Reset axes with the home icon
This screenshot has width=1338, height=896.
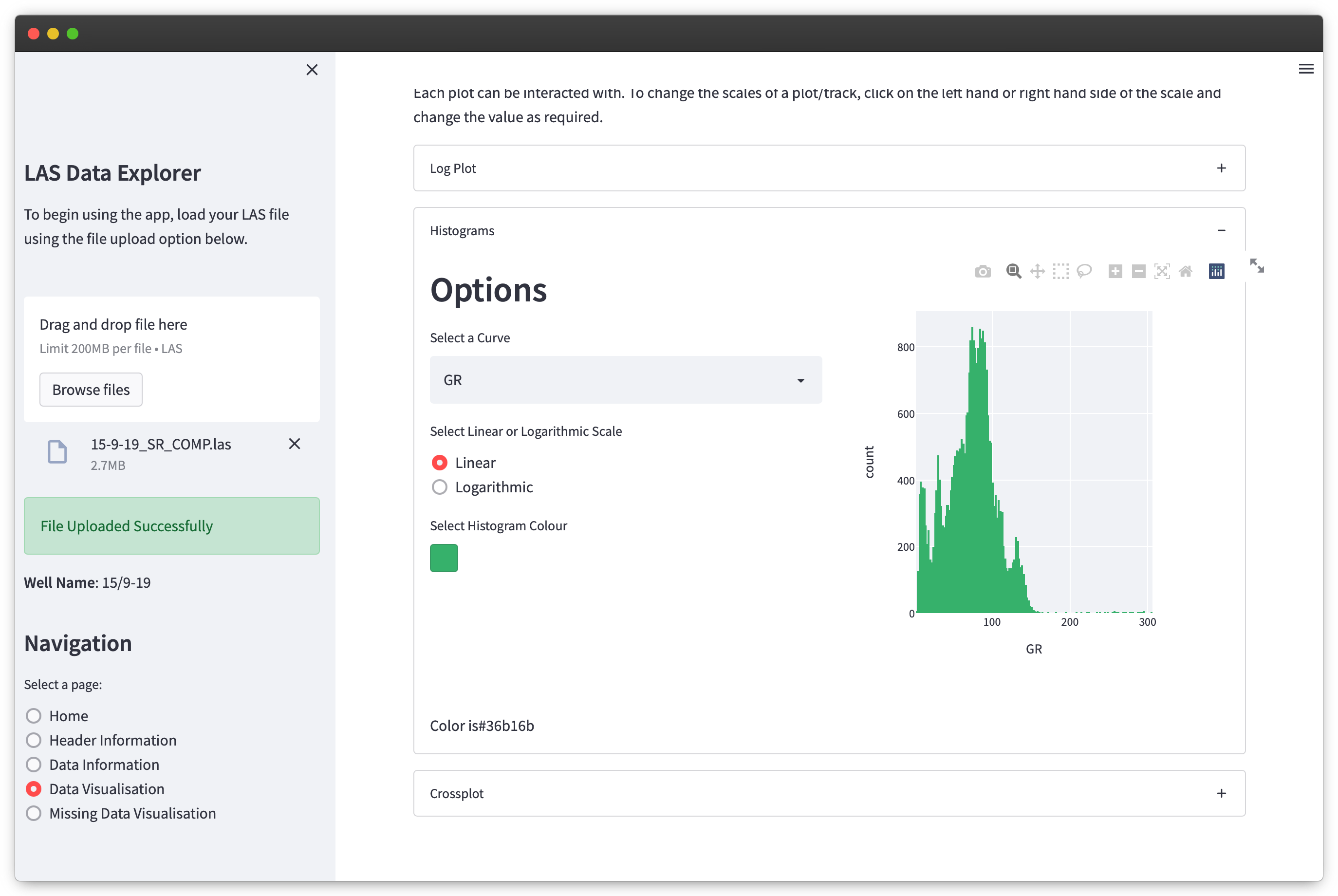(1186, 271)
